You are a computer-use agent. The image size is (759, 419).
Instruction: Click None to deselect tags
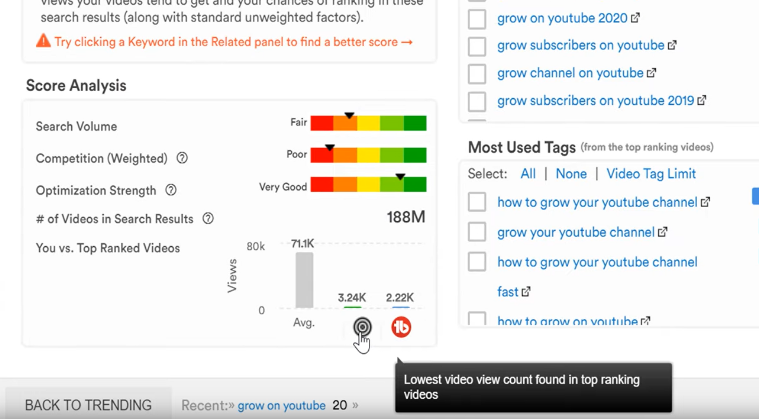pyautogui.click(x=571, y=174)
